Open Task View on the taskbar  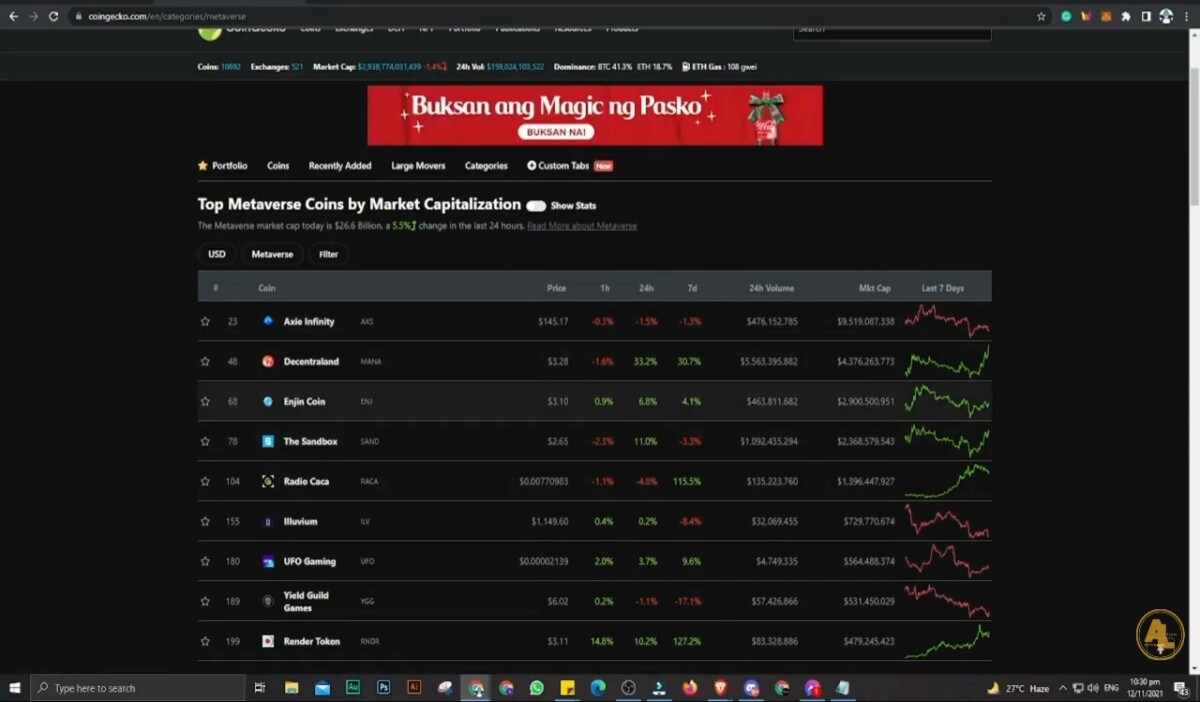pyautogui.click(x=260, y=688)
